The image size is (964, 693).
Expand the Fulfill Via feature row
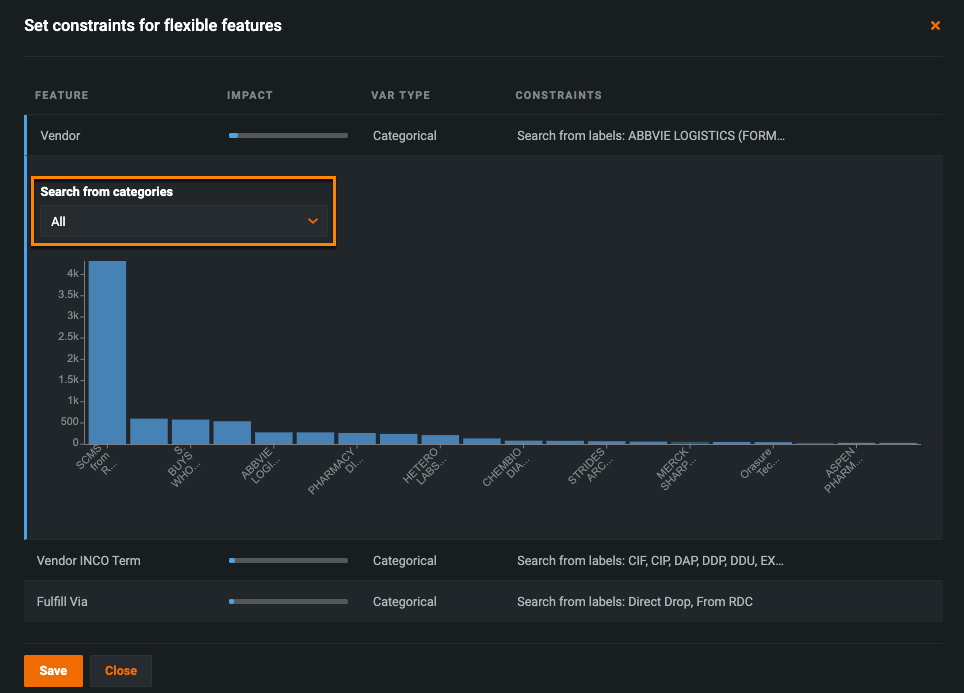pyautogui.click(x=68, y=602)
